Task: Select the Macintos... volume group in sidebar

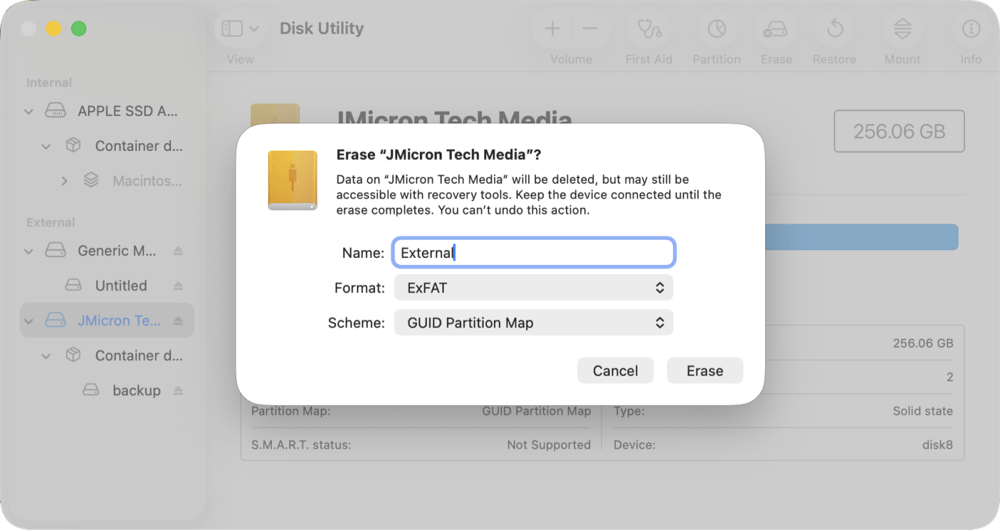Action: 147,181
